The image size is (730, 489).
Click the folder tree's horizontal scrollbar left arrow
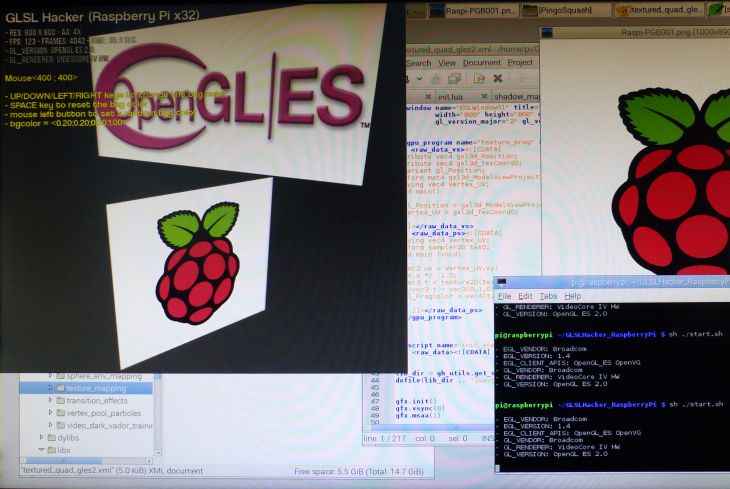pyautogui.click(x=23, y=461)
